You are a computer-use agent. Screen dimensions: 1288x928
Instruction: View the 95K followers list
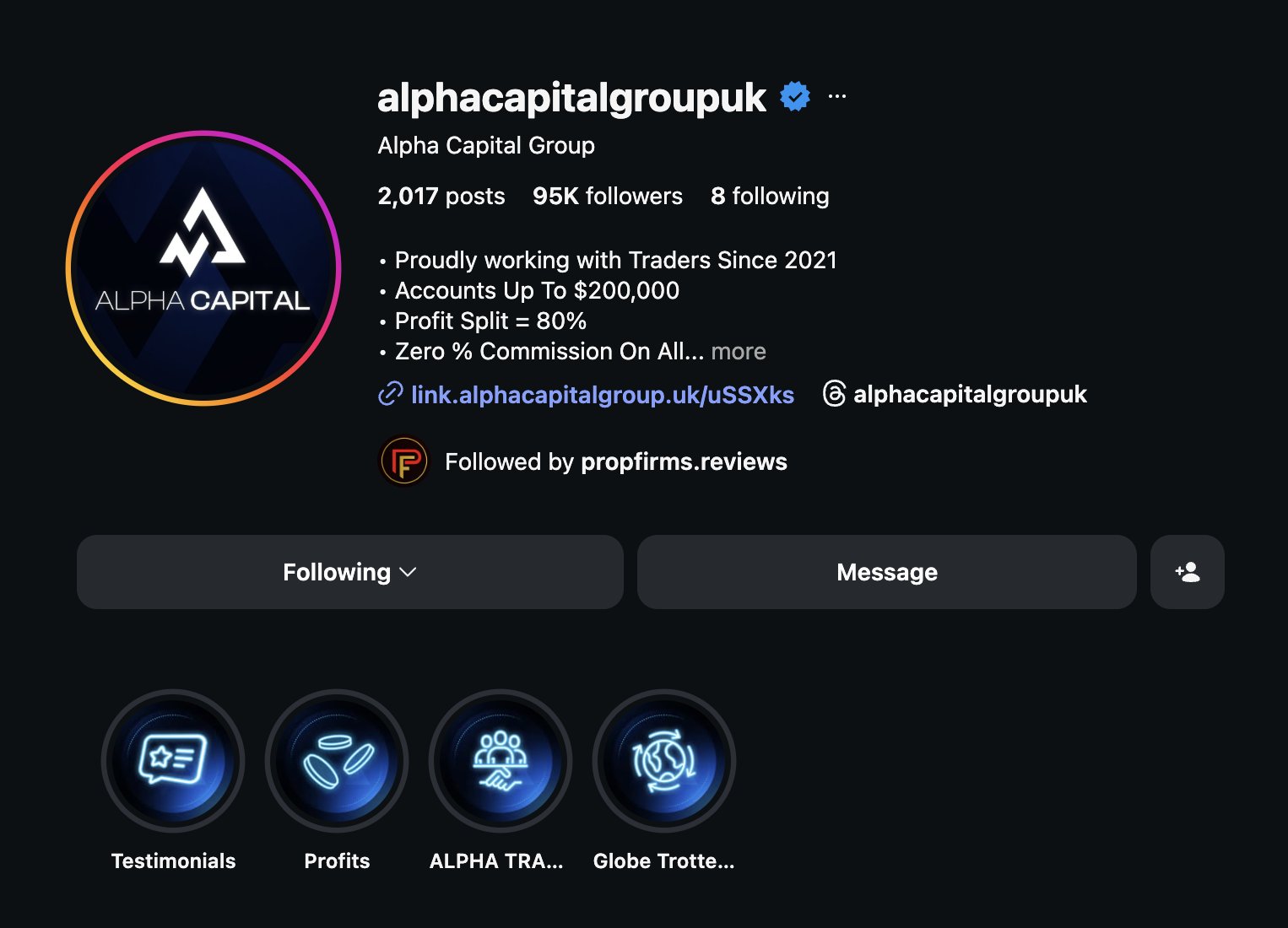[x=608, y=196]
